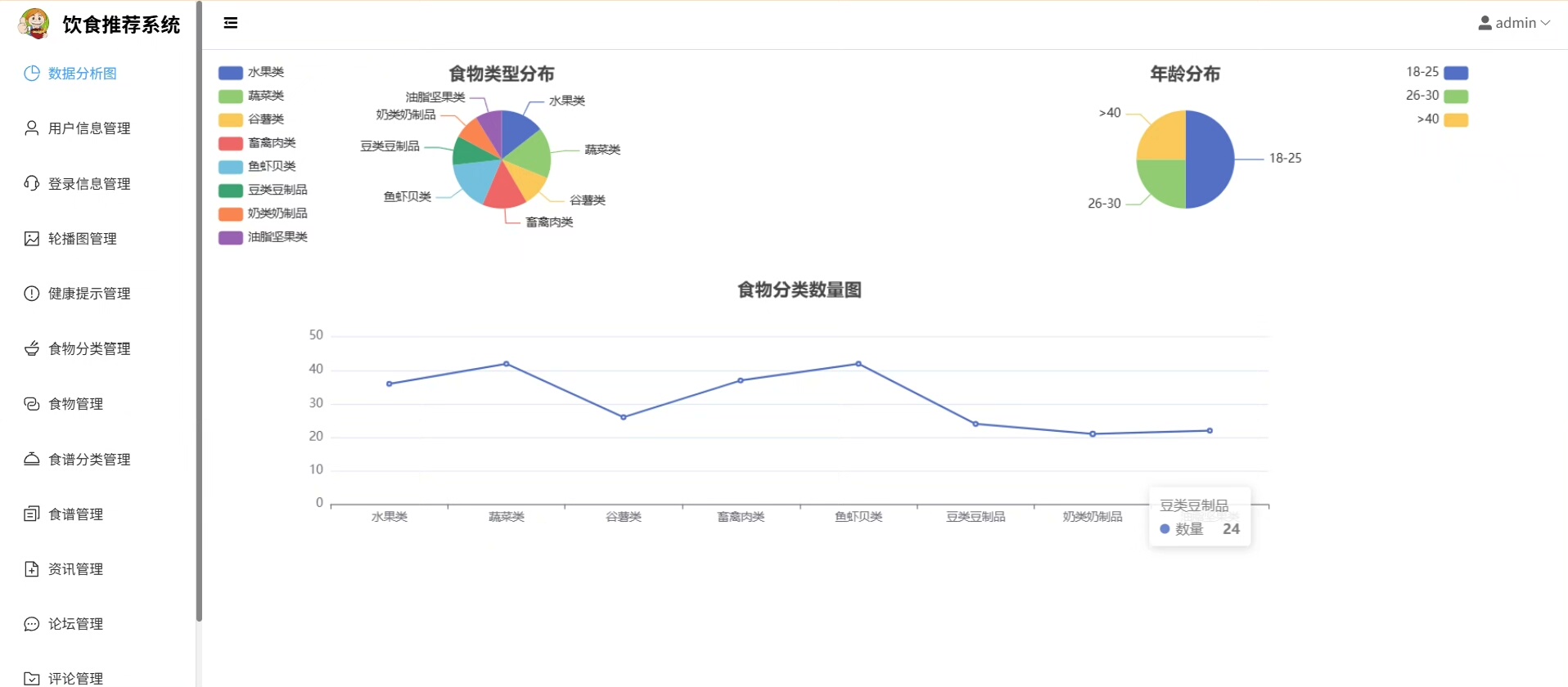The height and width of the screenshot is (687, 1568).
Task: Click the hamburger menu collapse icon
Action: 231,23
